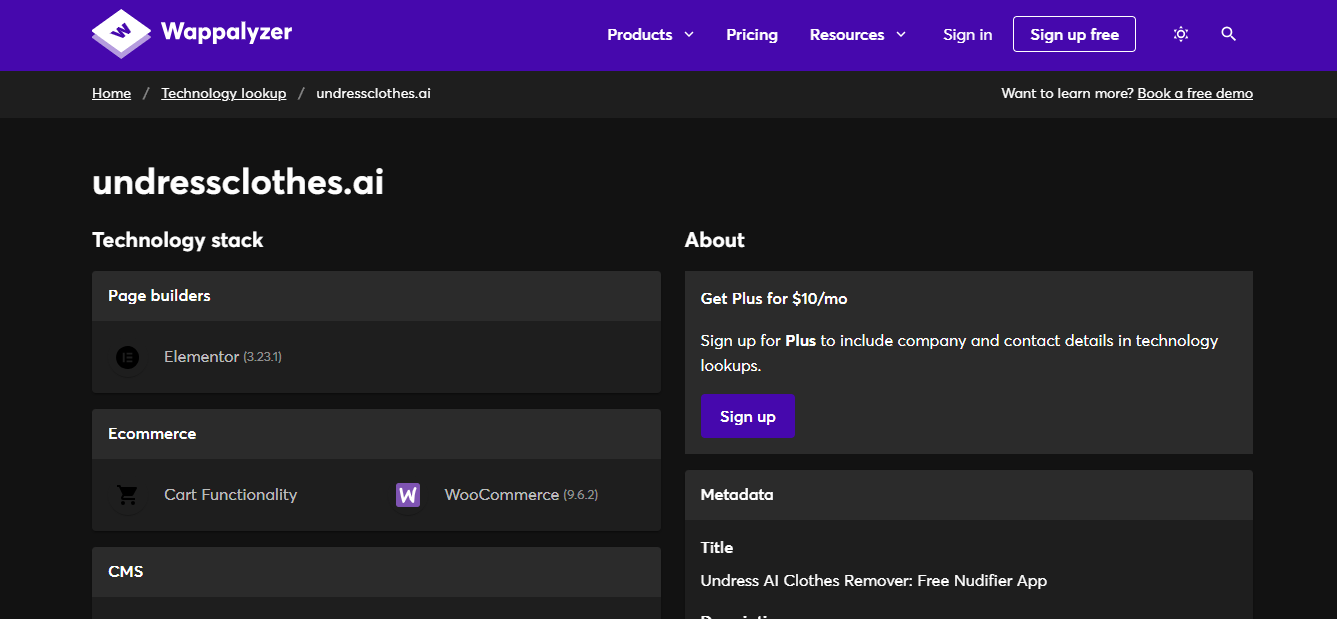1337x619 pixels.
Task: Click the Get Plus for $10/mo text
Action: point(774,299)
